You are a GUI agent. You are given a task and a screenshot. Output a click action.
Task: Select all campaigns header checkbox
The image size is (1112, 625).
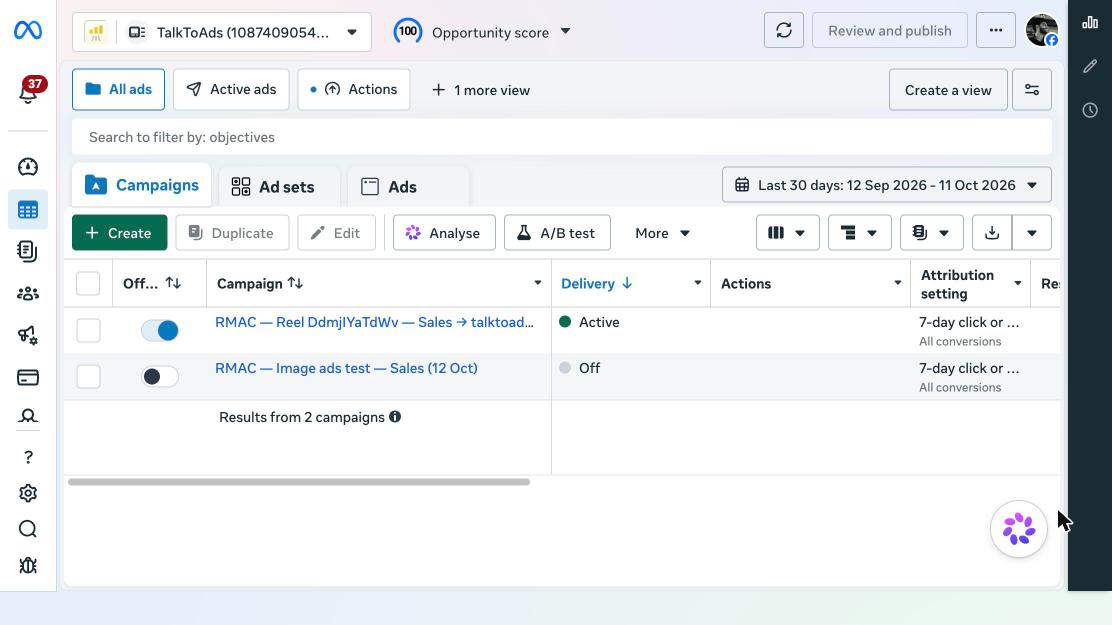[88, 284]
